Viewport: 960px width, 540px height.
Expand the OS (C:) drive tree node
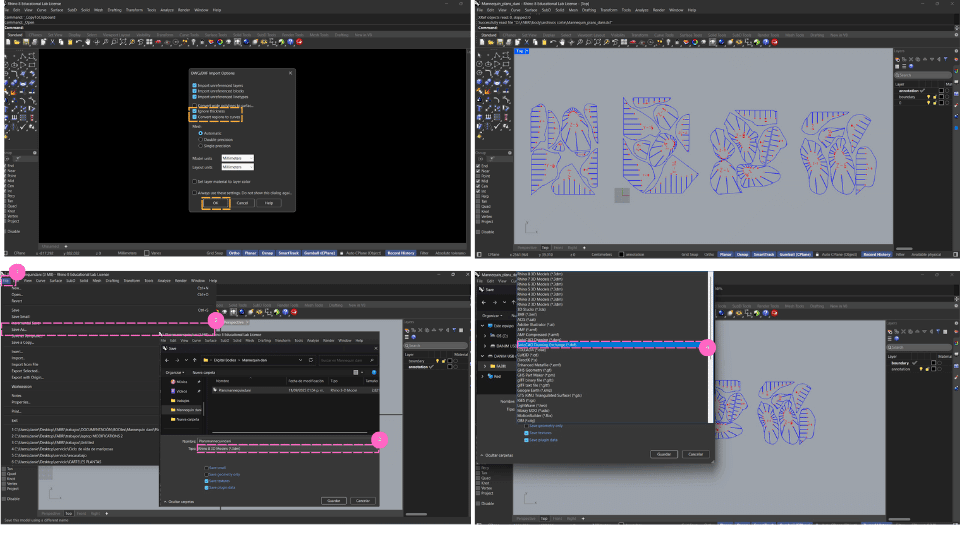click(x=485, y=336)
